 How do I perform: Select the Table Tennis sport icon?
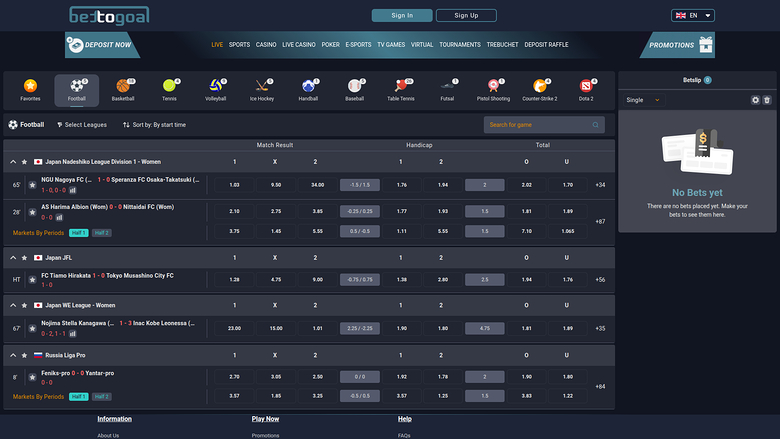click(x=400, y=90)
